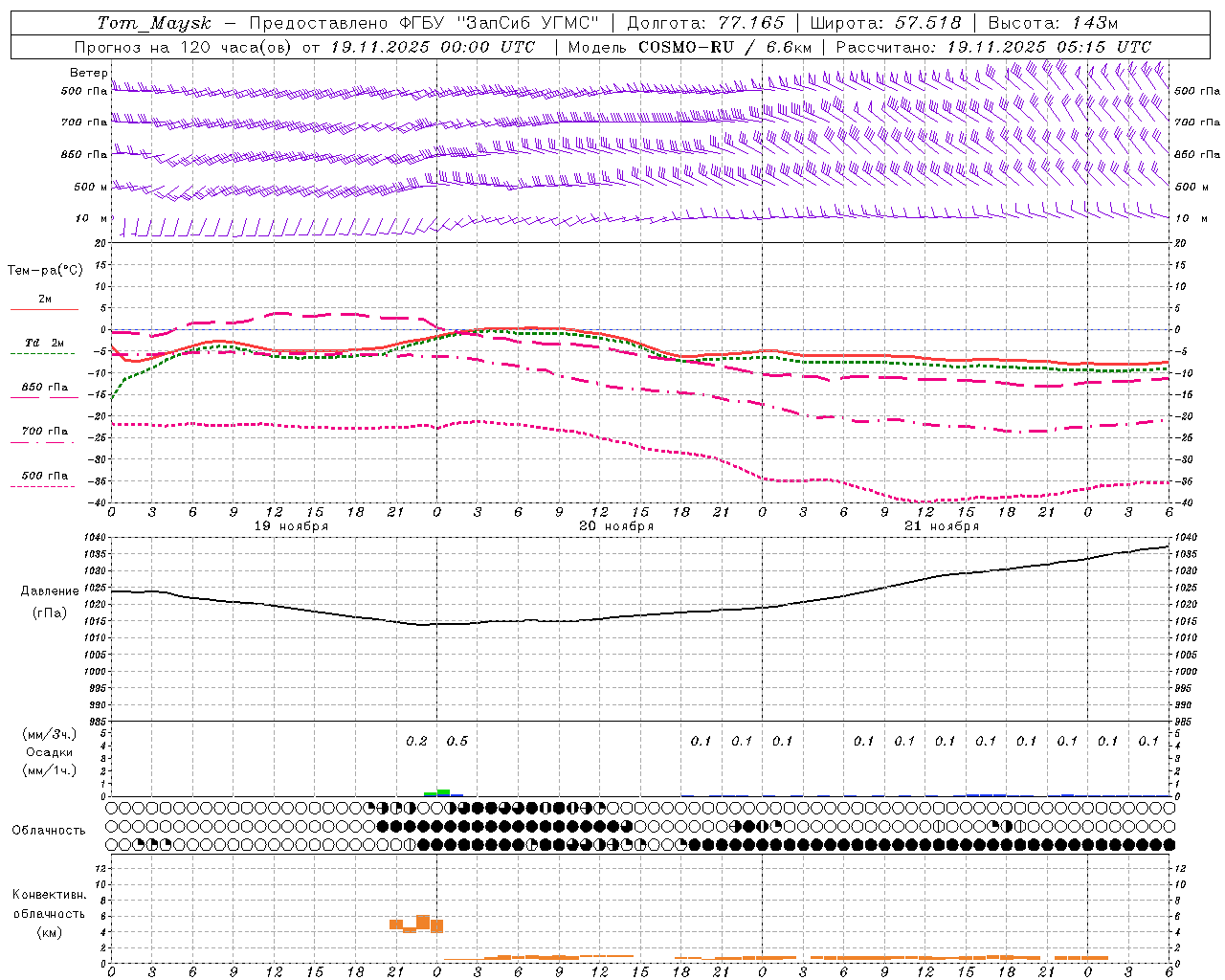
Task: Click the 19 ноября date label
Action: click(x=291, y=526)
